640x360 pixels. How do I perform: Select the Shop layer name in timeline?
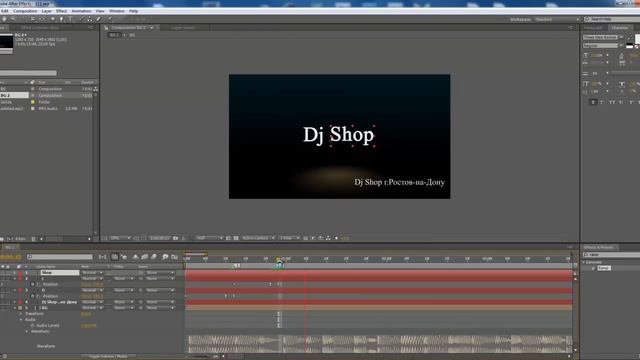click(x=60, y=272)
